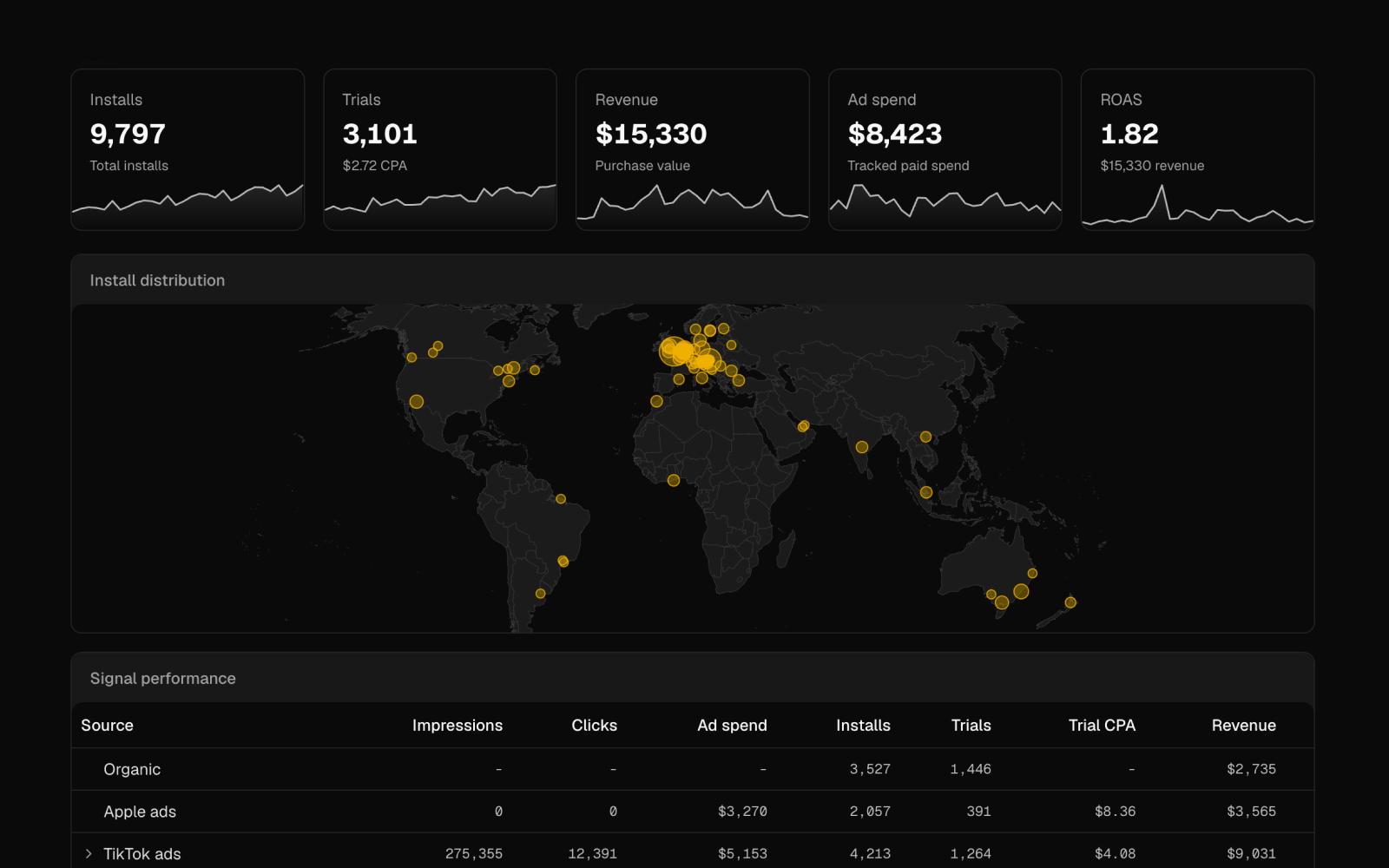The width and height of the screenshot is (1389, 868).
Task: Click Apple ads trial CPA $8.36
Action: click(1115, 812)
